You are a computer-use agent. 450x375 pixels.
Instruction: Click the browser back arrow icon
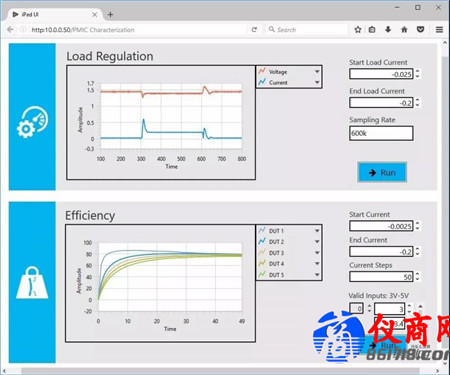(x=10, y=30)
